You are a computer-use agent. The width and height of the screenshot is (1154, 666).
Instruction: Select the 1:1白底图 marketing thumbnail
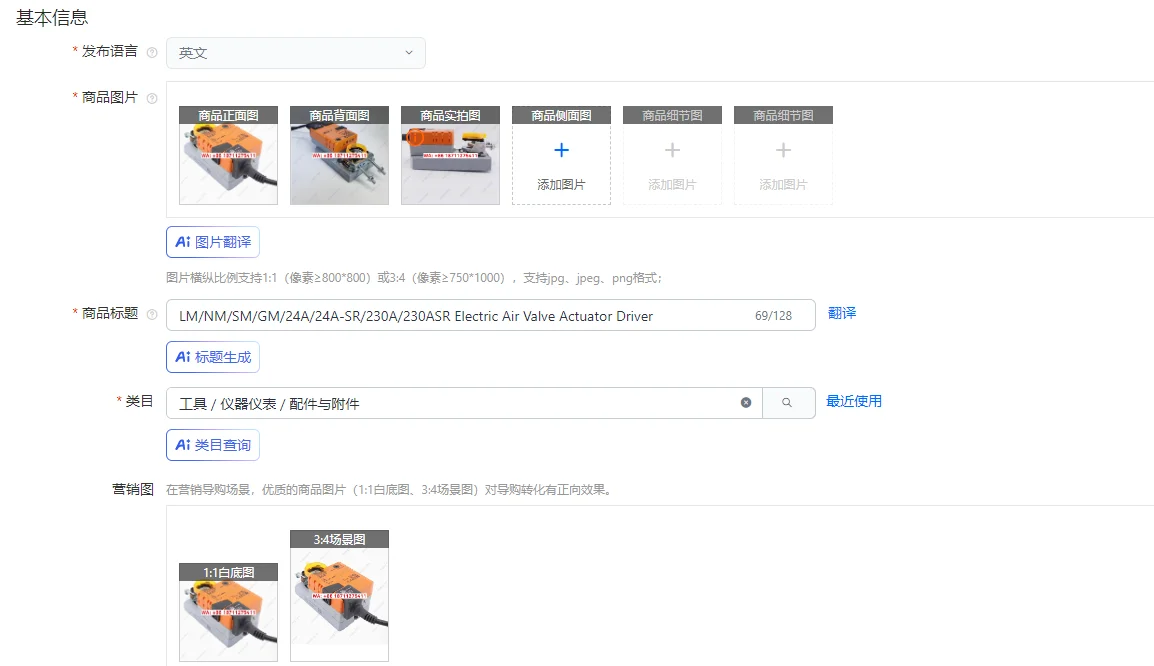coord(228,612)
